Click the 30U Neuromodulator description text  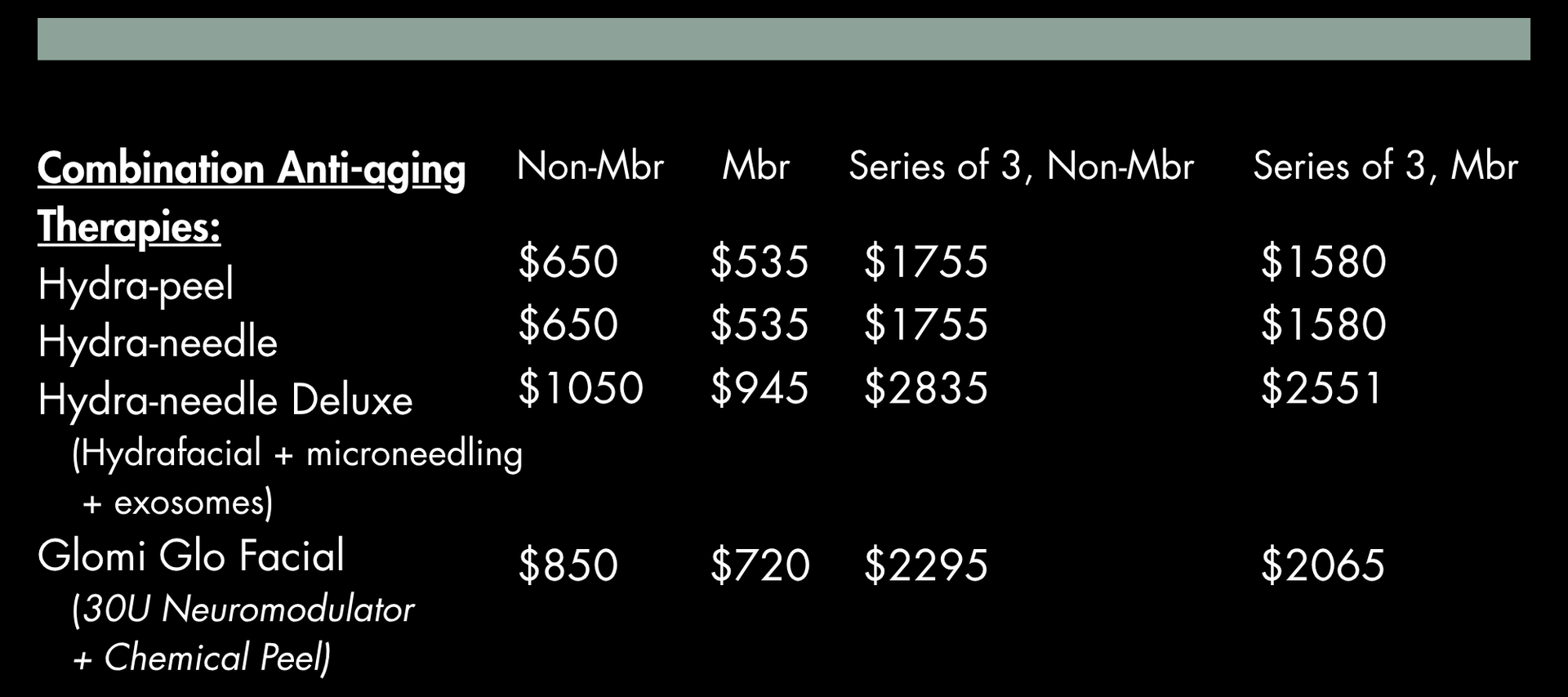coord(243,610)
